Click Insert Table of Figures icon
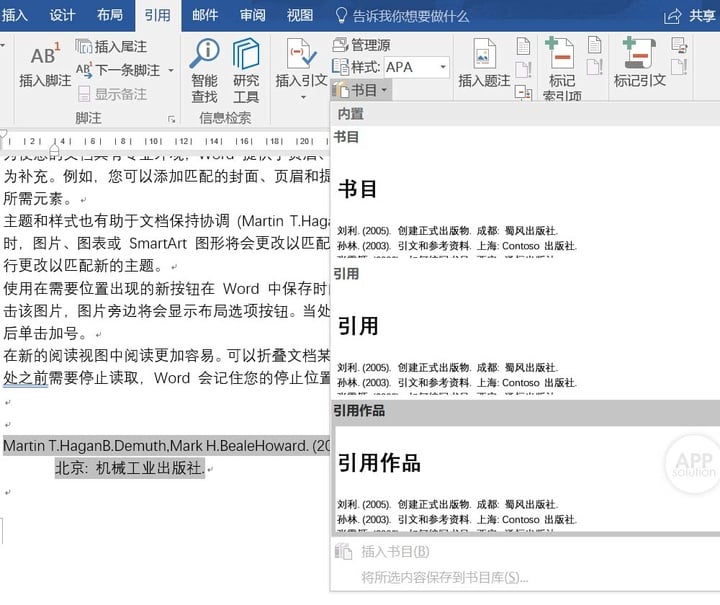This screenshot has height=605, width=720. click(523, 46)
